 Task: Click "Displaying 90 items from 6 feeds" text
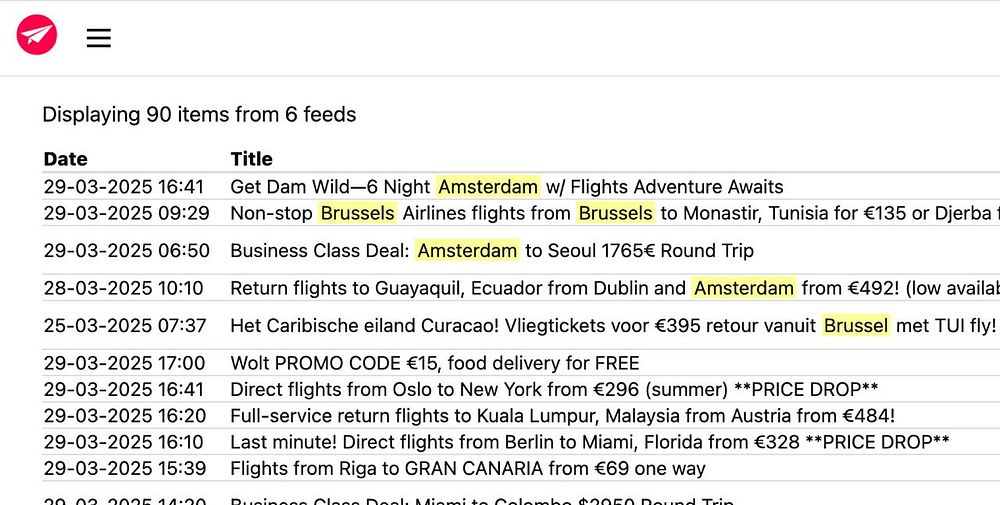(199, 115)
